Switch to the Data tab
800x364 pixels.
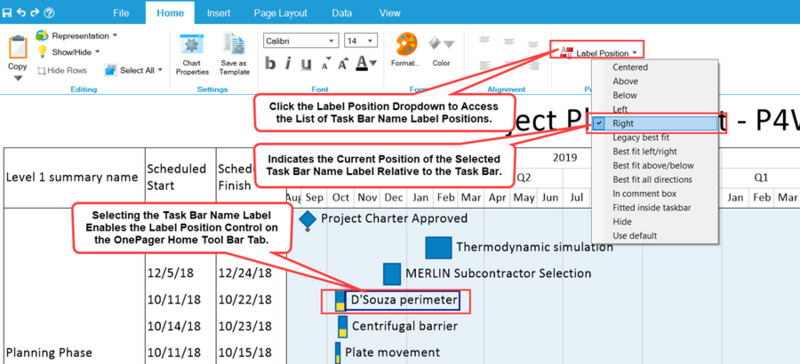pyautogui.click(x=342, y=13)
